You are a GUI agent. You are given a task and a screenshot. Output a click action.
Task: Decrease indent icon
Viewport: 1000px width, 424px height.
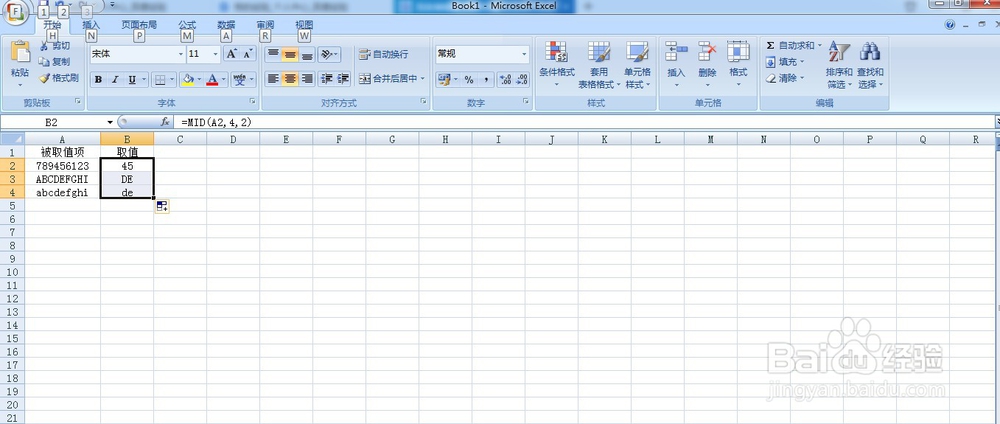(327, 79)
